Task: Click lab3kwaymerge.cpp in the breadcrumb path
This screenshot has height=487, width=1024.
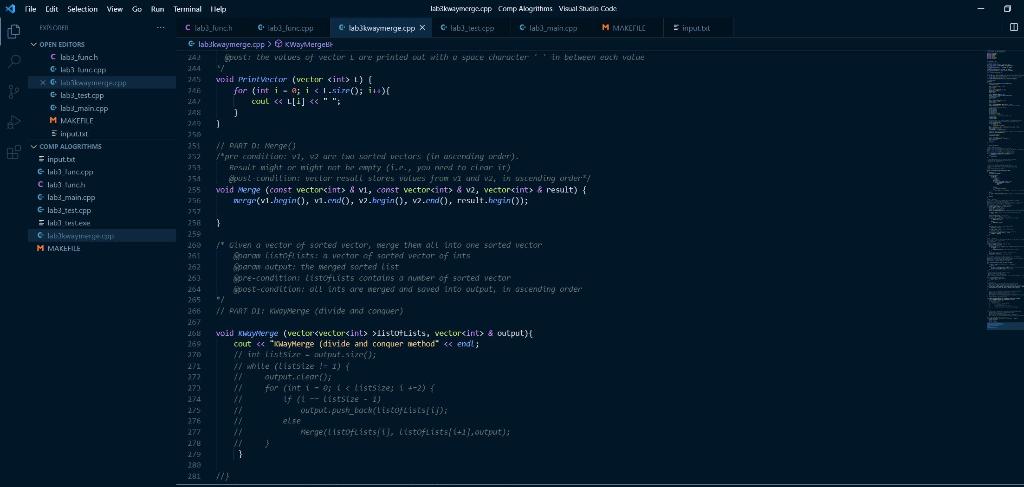Action: pyautogui.click(x=226, y=44)
